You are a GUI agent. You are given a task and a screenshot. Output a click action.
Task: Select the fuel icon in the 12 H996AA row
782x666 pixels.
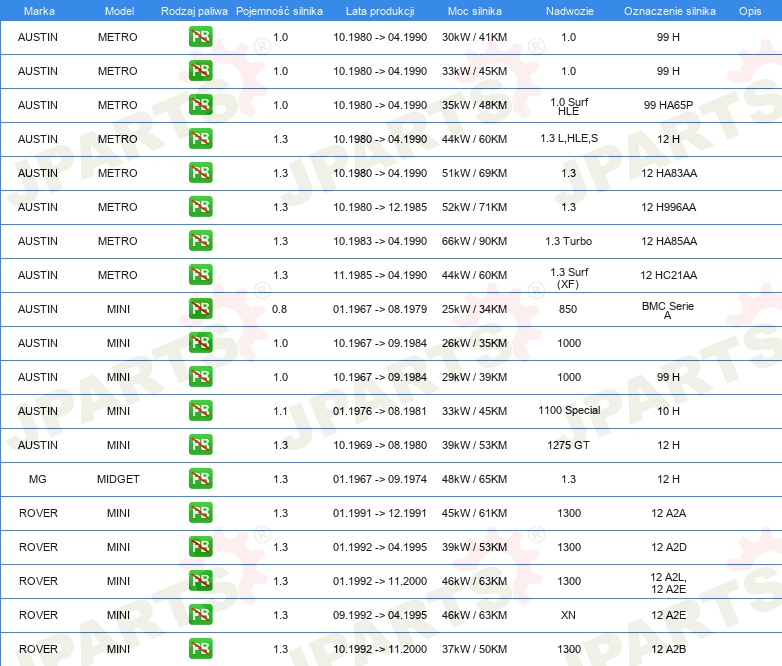point(200,207)
